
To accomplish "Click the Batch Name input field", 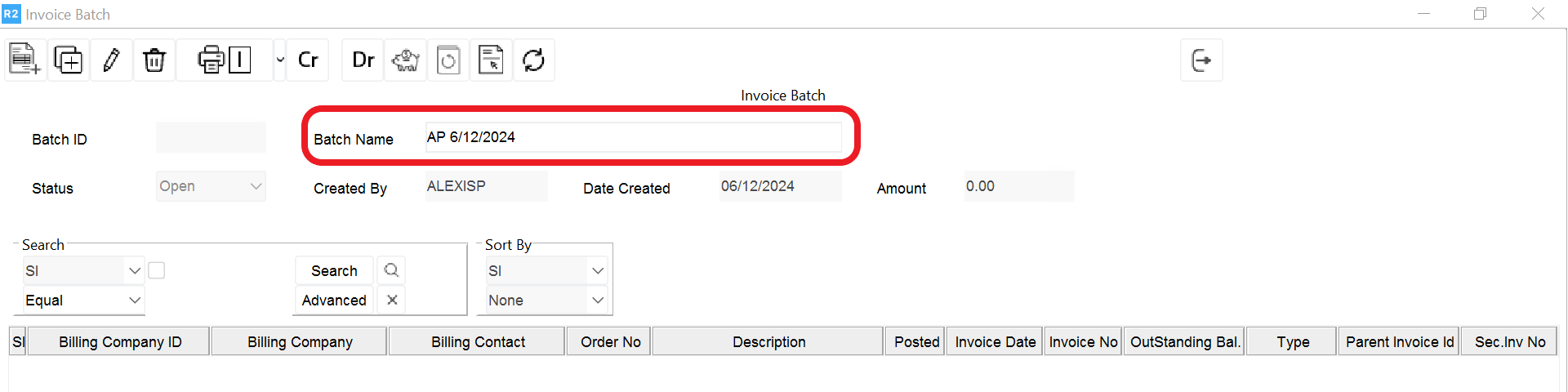I will coord(633,137).
